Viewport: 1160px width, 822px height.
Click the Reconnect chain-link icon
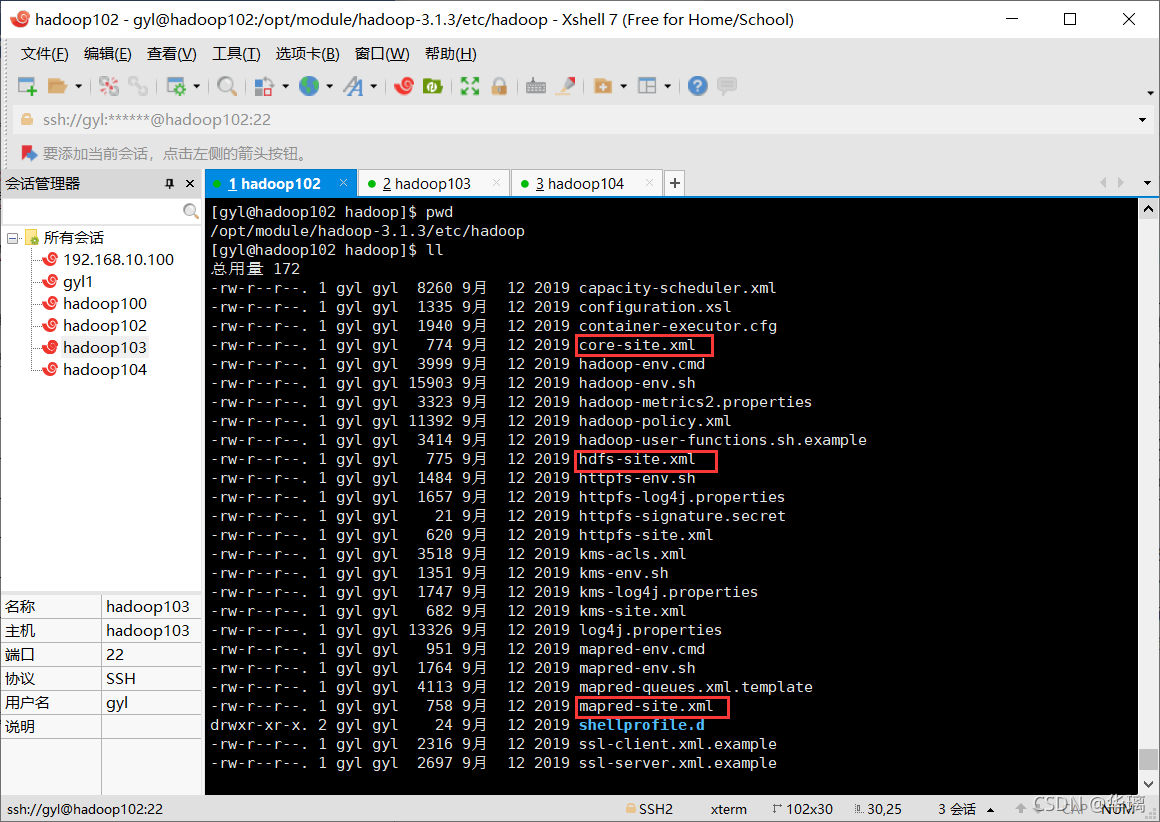point(138,86)
